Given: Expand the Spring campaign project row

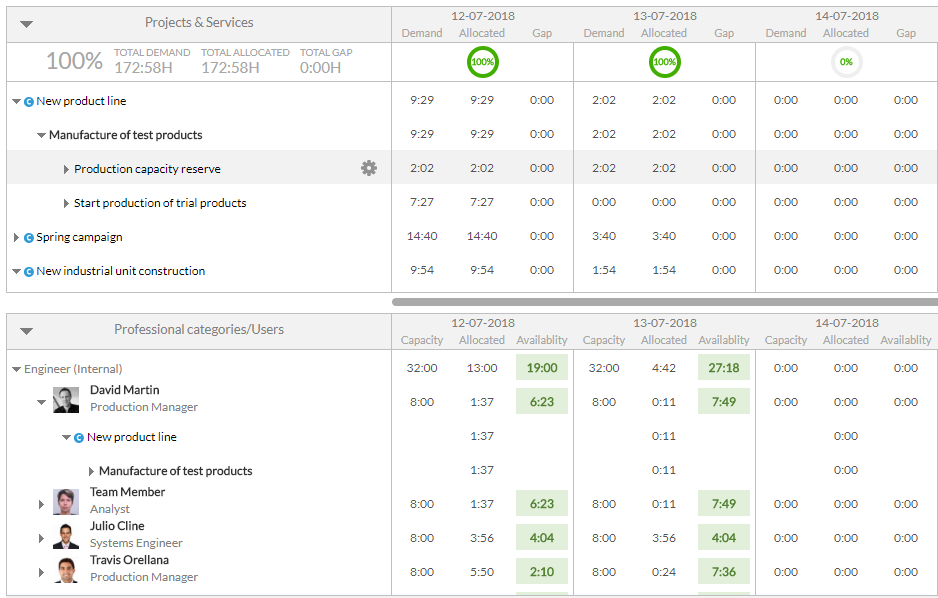Looking at the screenshot, I should coord(16,238).
